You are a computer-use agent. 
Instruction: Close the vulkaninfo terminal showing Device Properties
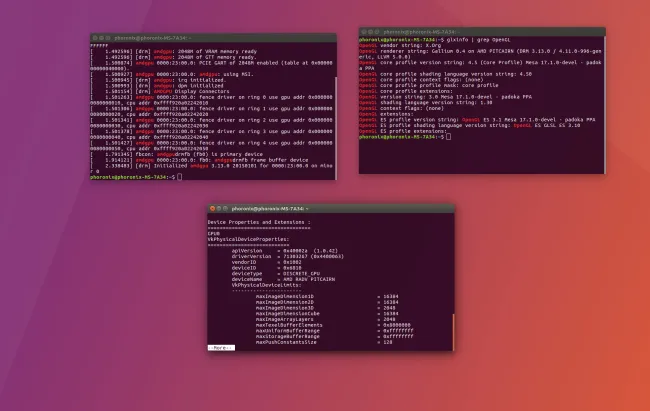tap(213, 208)
